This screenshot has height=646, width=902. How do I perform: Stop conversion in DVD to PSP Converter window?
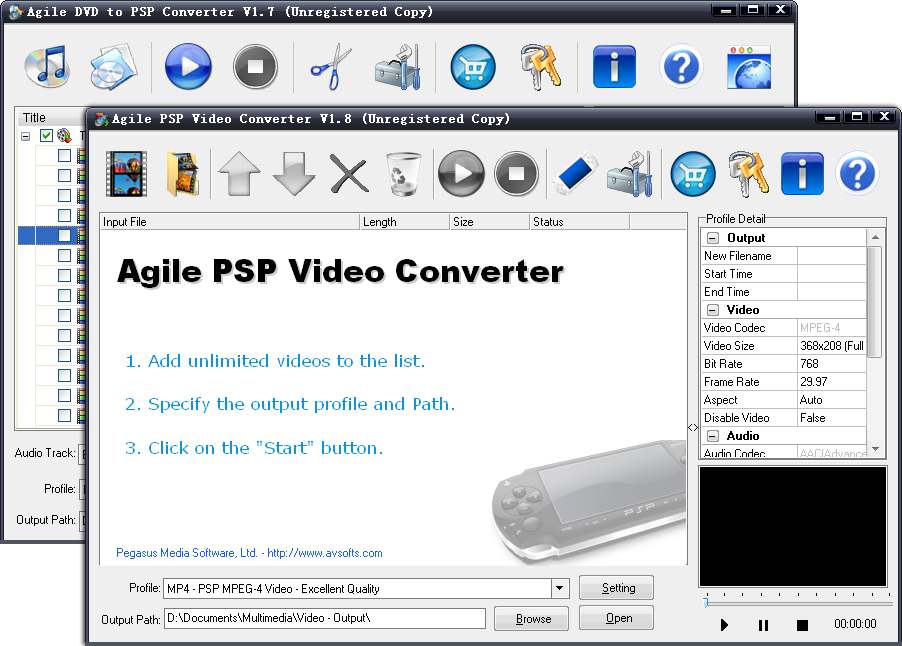click(255, 67)
